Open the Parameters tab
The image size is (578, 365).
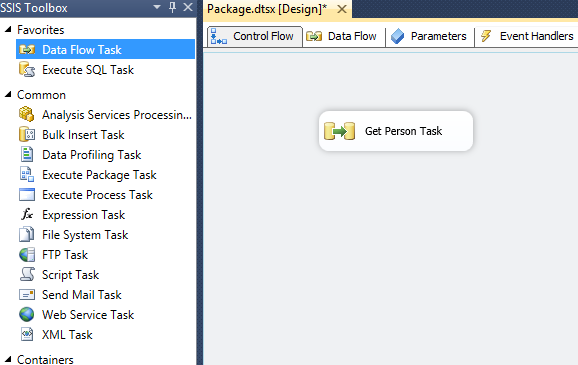tap(429, 36)
